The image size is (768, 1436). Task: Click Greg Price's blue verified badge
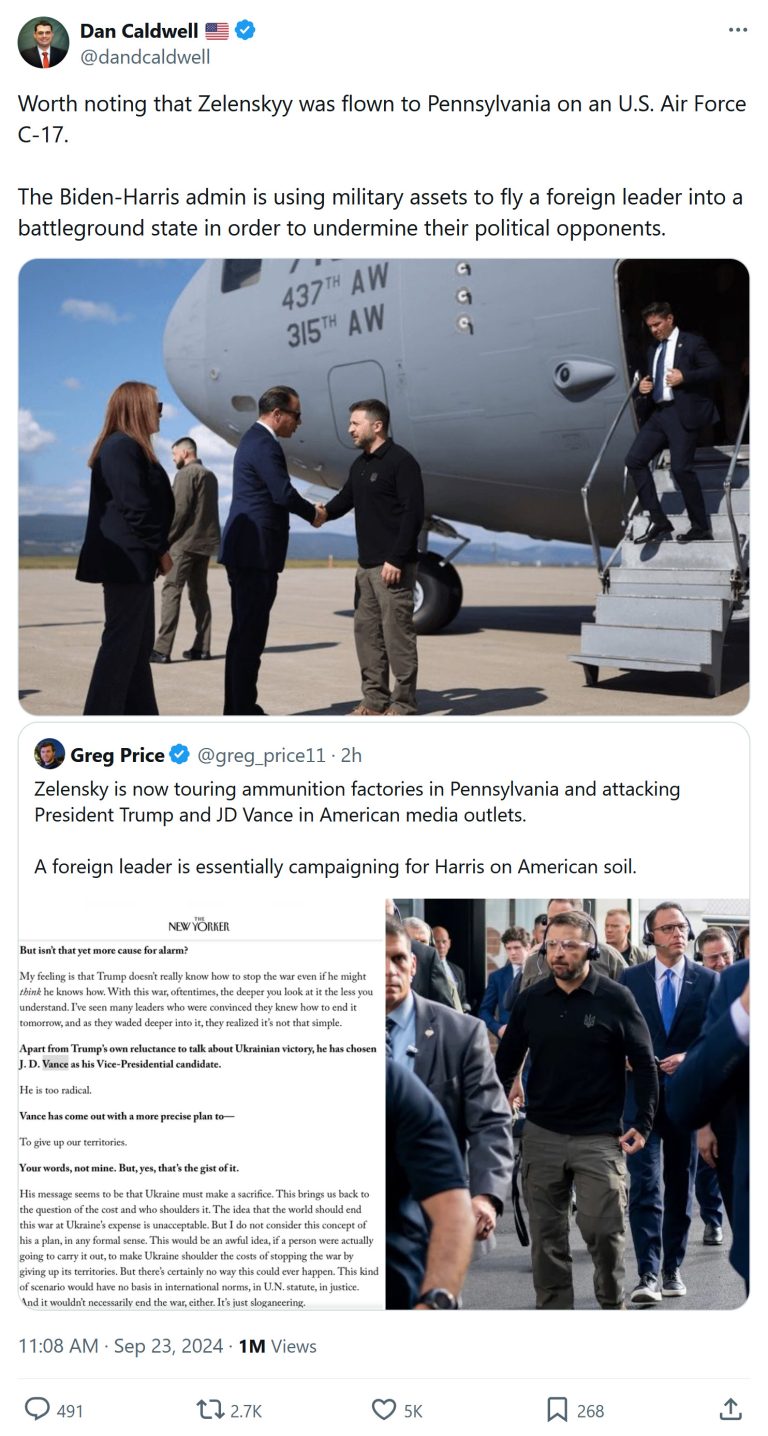(179, 754)
